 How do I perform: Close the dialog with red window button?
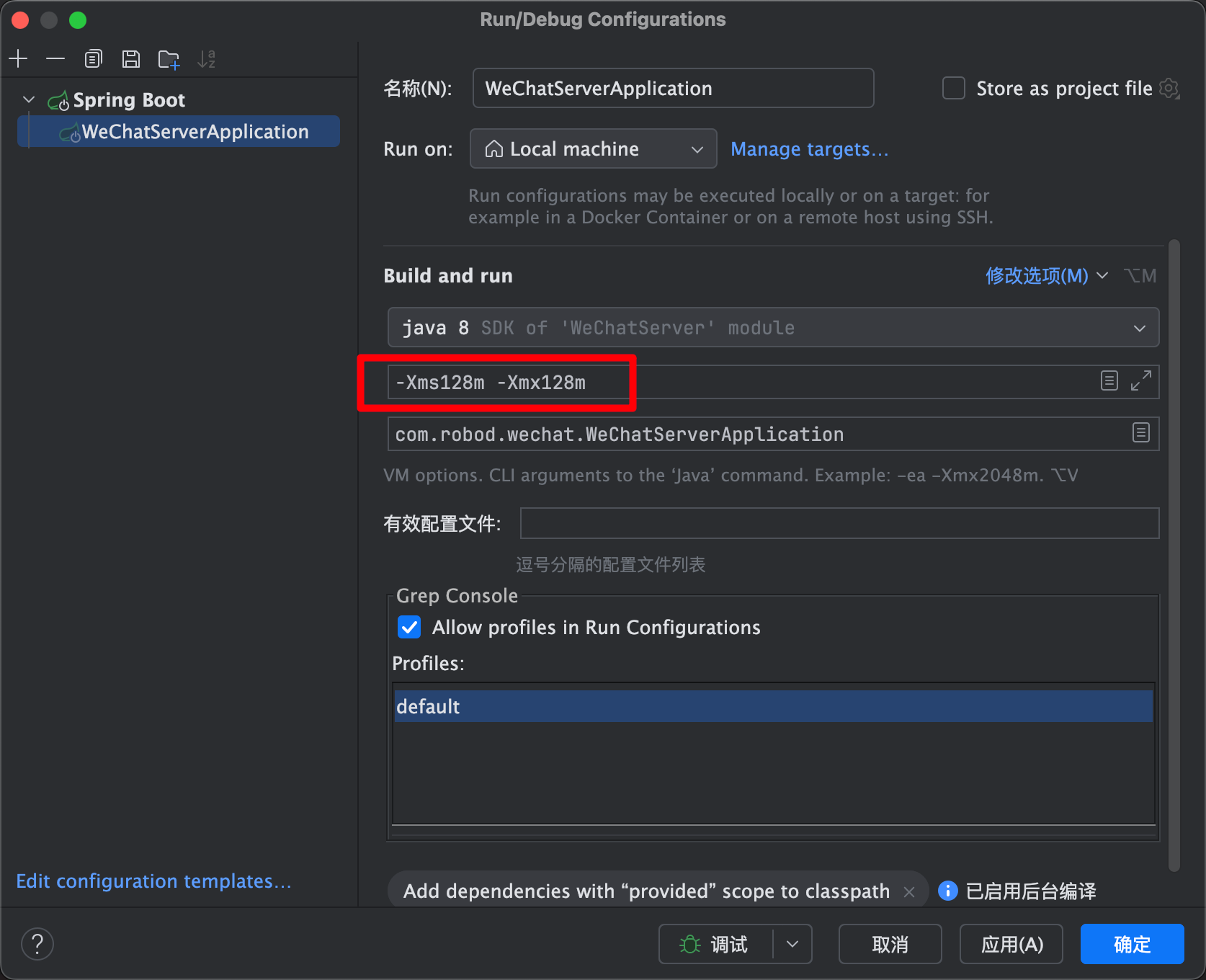point(20,19)
